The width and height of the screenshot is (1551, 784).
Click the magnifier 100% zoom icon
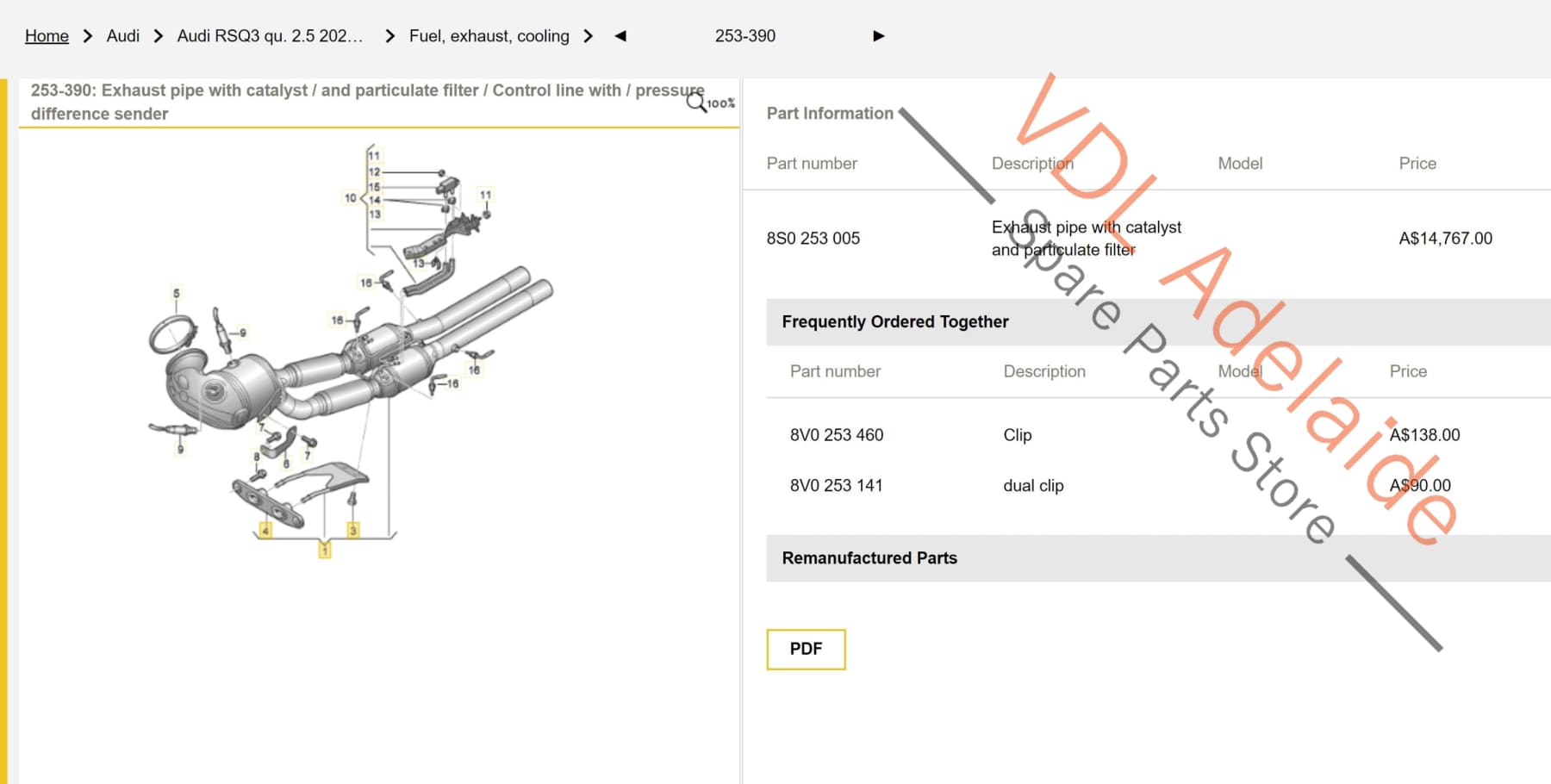click(710, 103)
